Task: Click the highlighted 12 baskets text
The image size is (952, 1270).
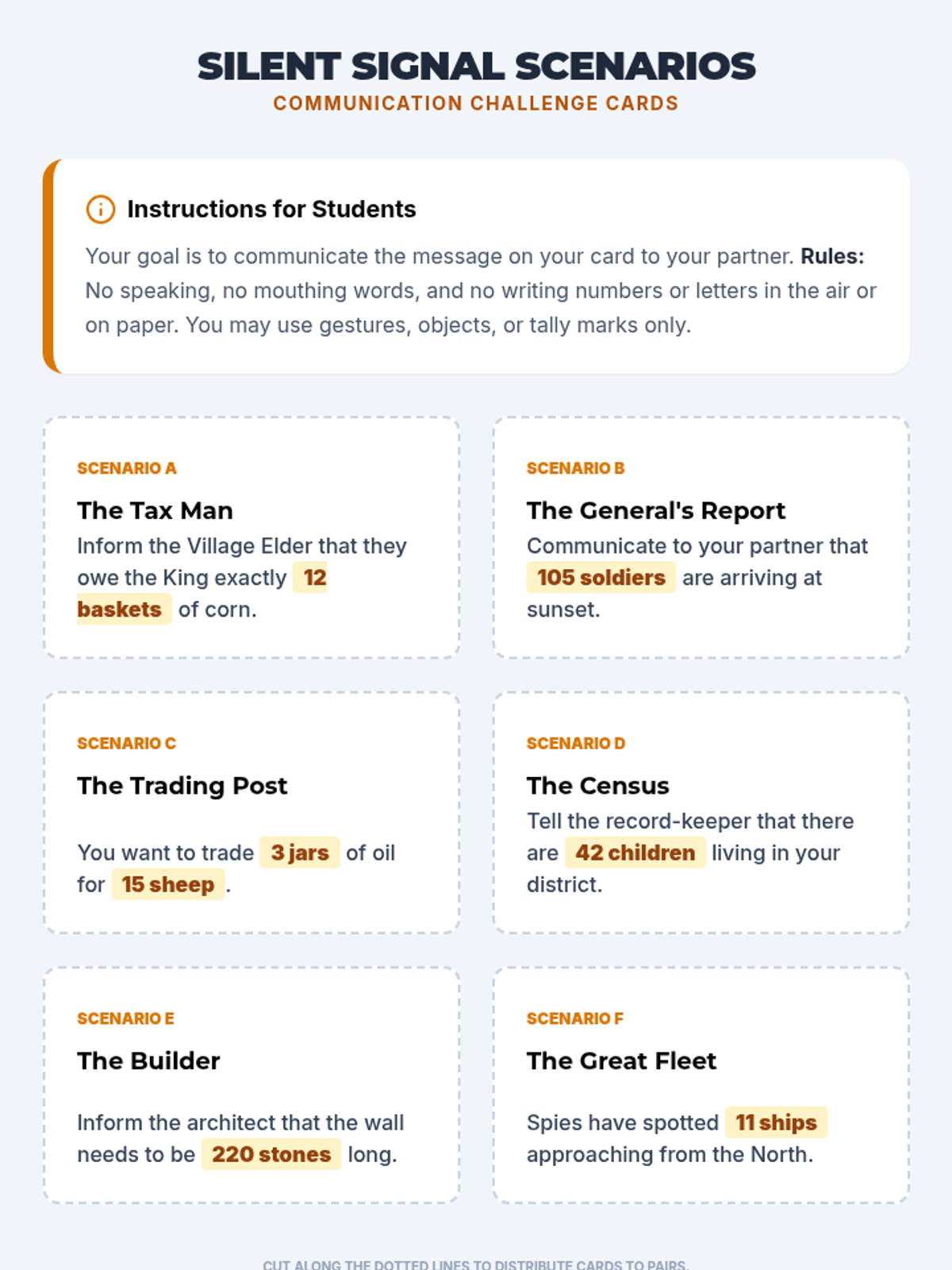Action: pos(121,610)
